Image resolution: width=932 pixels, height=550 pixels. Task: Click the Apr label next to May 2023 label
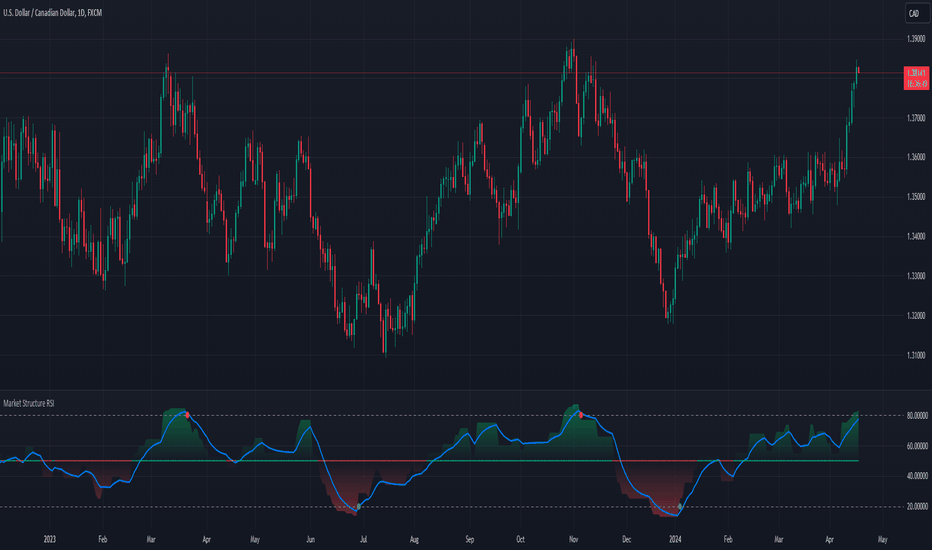tap(206, 539)
